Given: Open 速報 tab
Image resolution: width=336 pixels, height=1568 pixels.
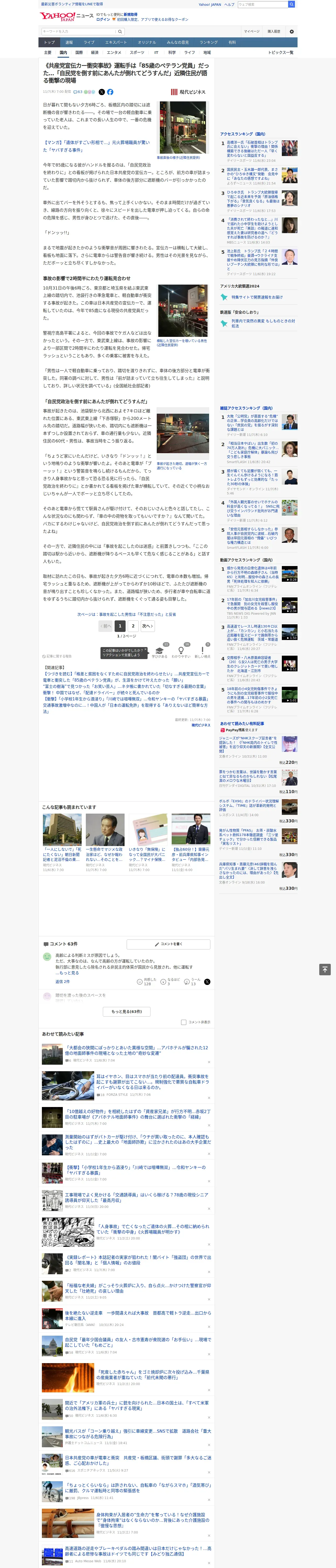Looking at the screenshot, I should [69, 42].
